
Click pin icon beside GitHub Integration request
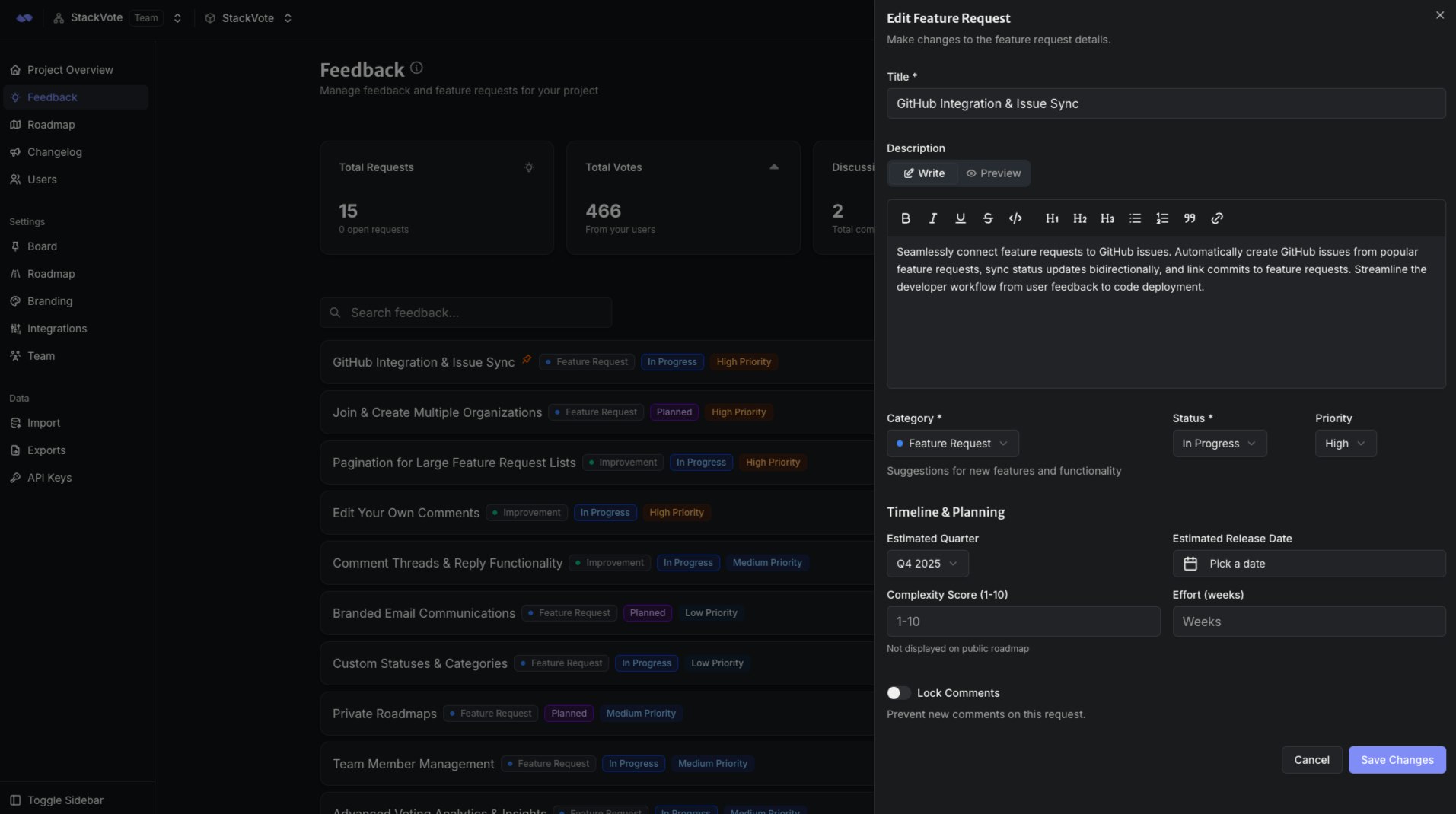click(x=527, y=360)
